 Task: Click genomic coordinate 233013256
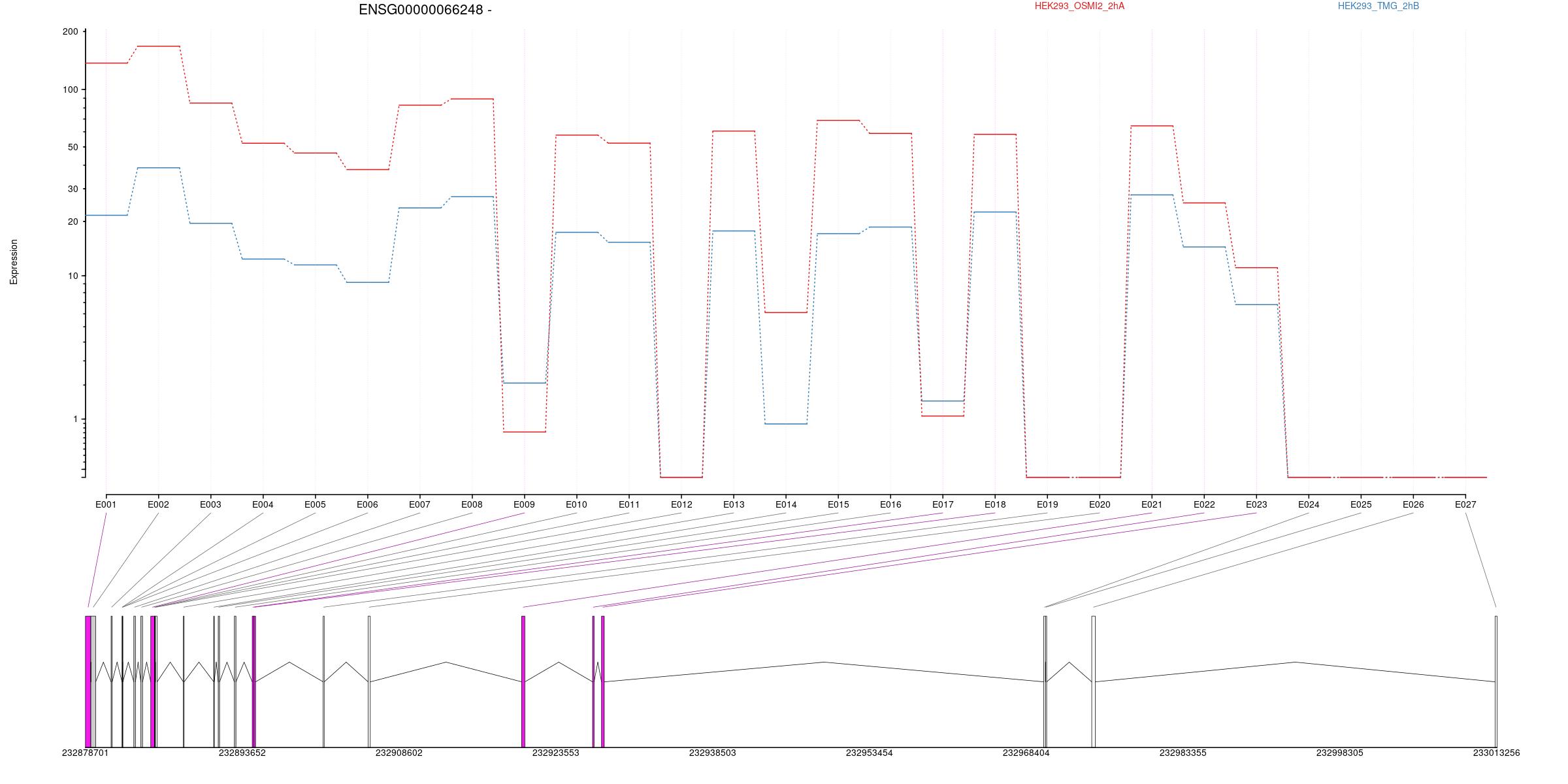coord(1497,753)
